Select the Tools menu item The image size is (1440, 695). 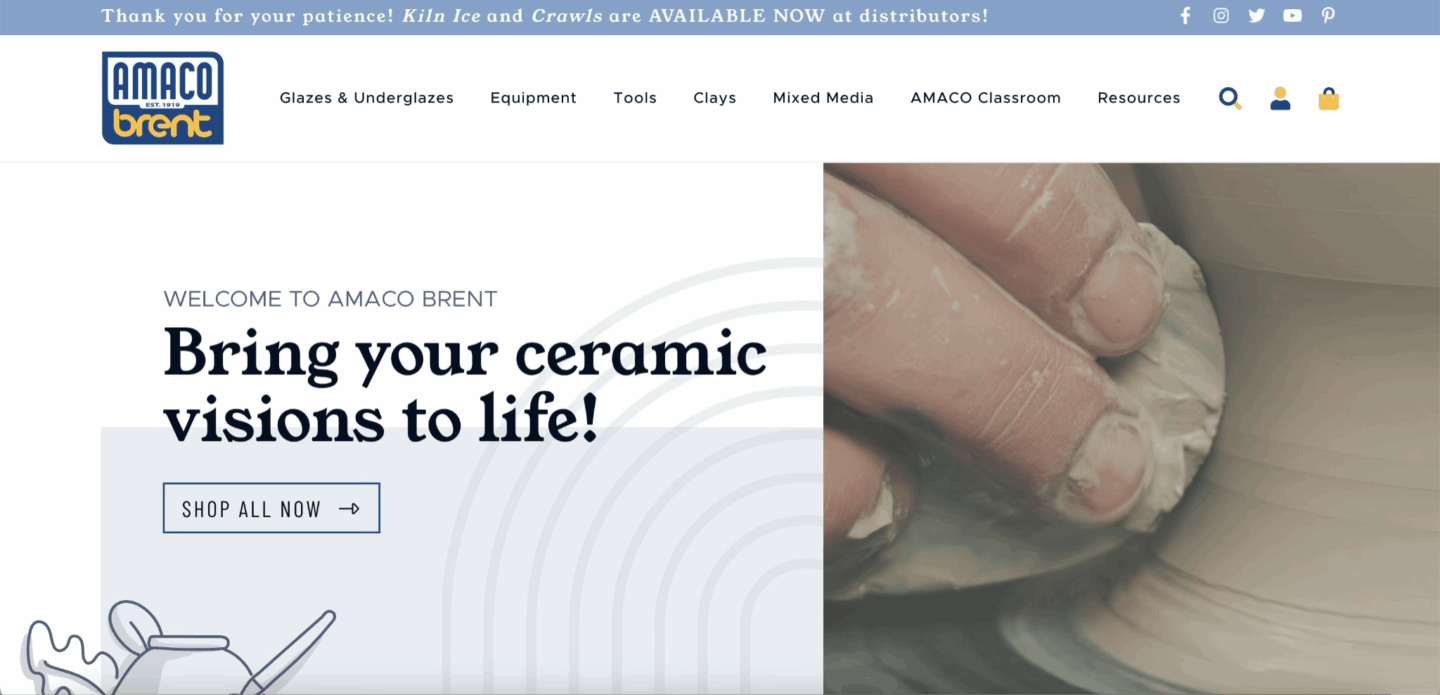coord(635,98)
